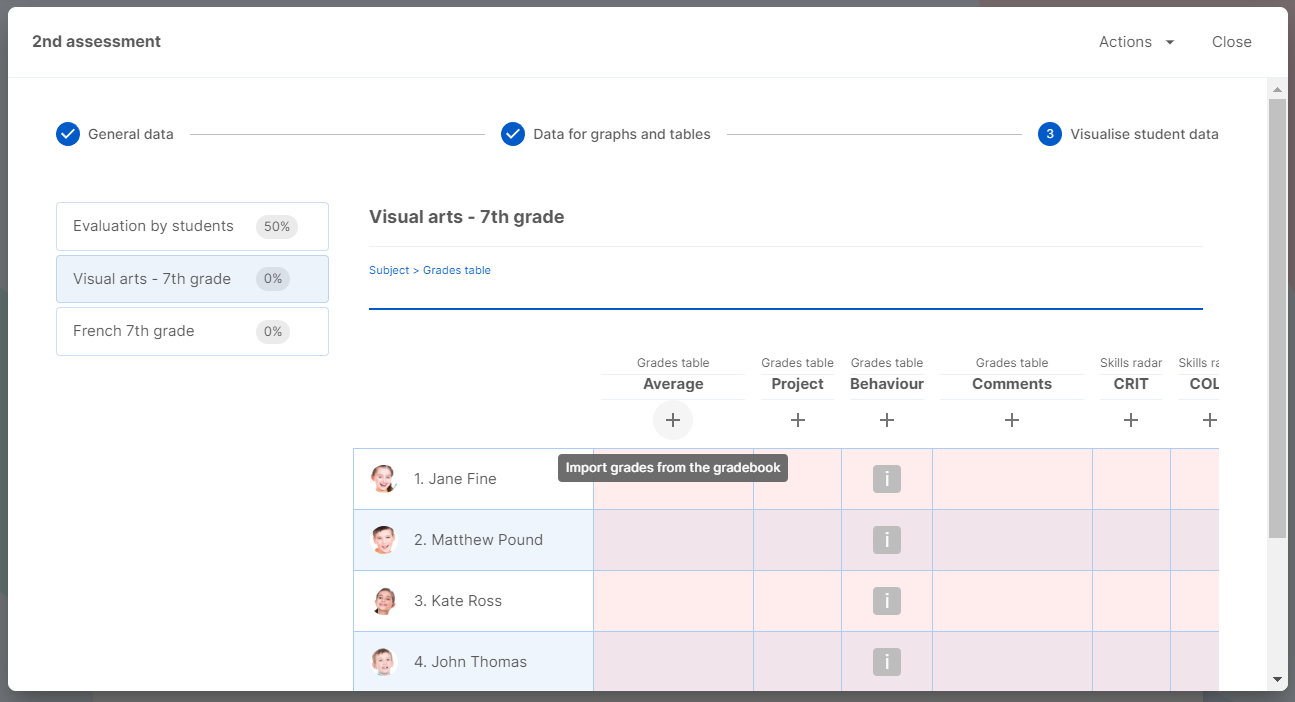This screenshot has width=1295, height=702.
Task: Click the plus icon under Average column
Action: pyautogui.click(x=673, y=421)
